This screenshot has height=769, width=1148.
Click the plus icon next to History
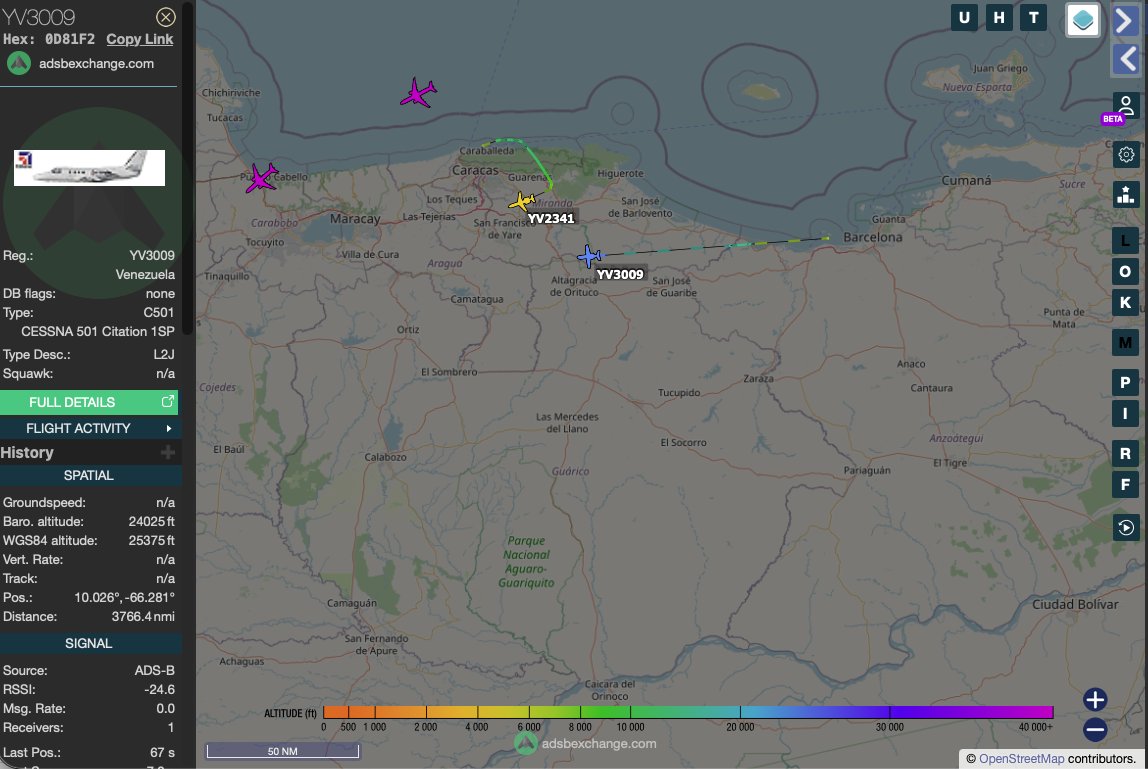[170, 453]
